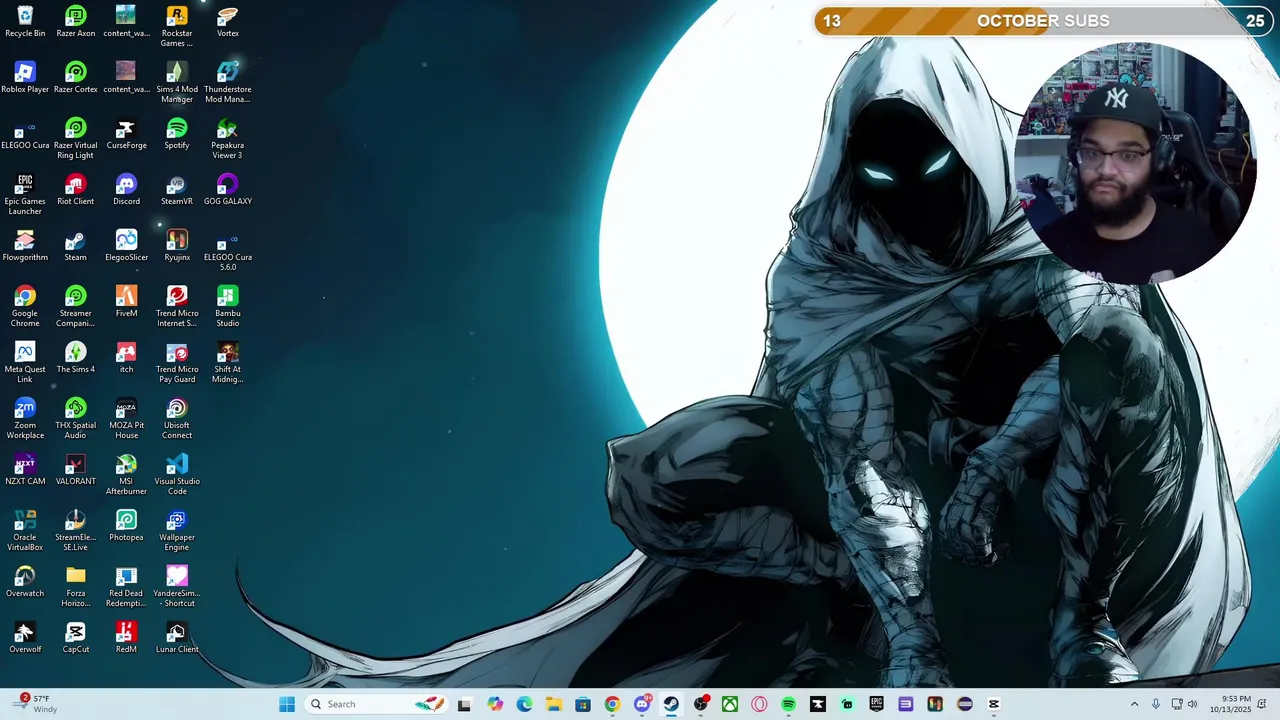The height and width of the screenshot is (720, 1280).
Task: Show hidden system tray icons
Action: pos(1134,704)
